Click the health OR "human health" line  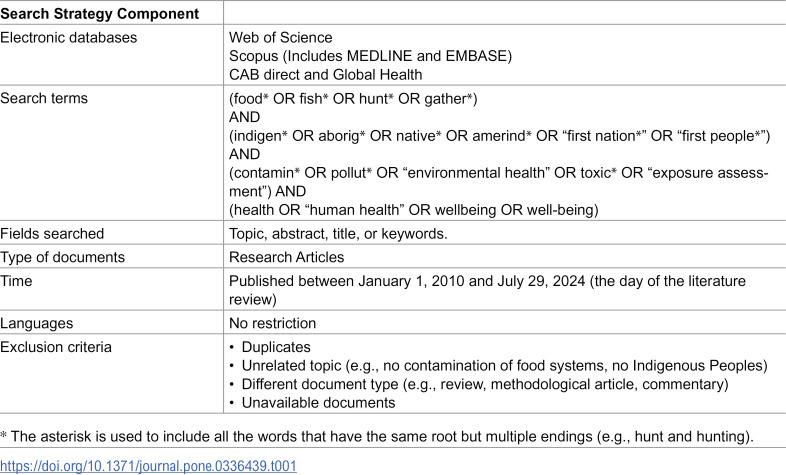[414, 210]
